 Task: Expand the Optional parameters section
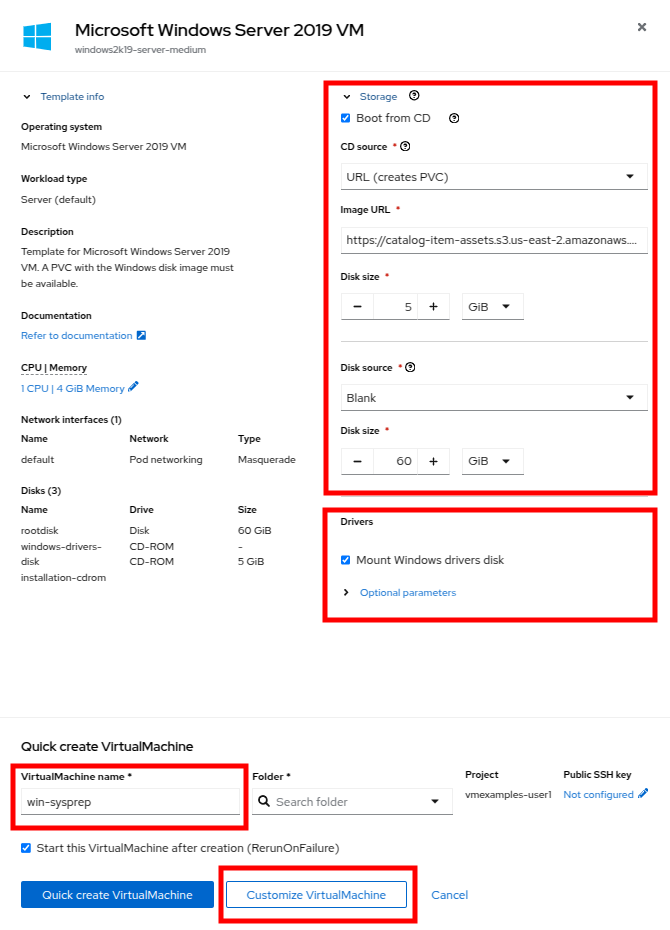[x=407, y=593]
